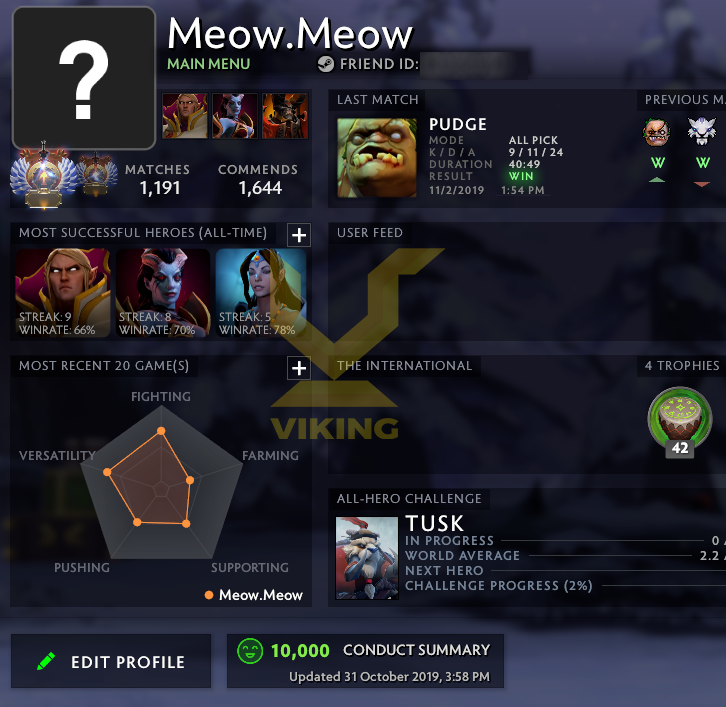Screen dimensions: 726x707
Task: Click the Mirana winrate 78% hero card
Action: 261,293
